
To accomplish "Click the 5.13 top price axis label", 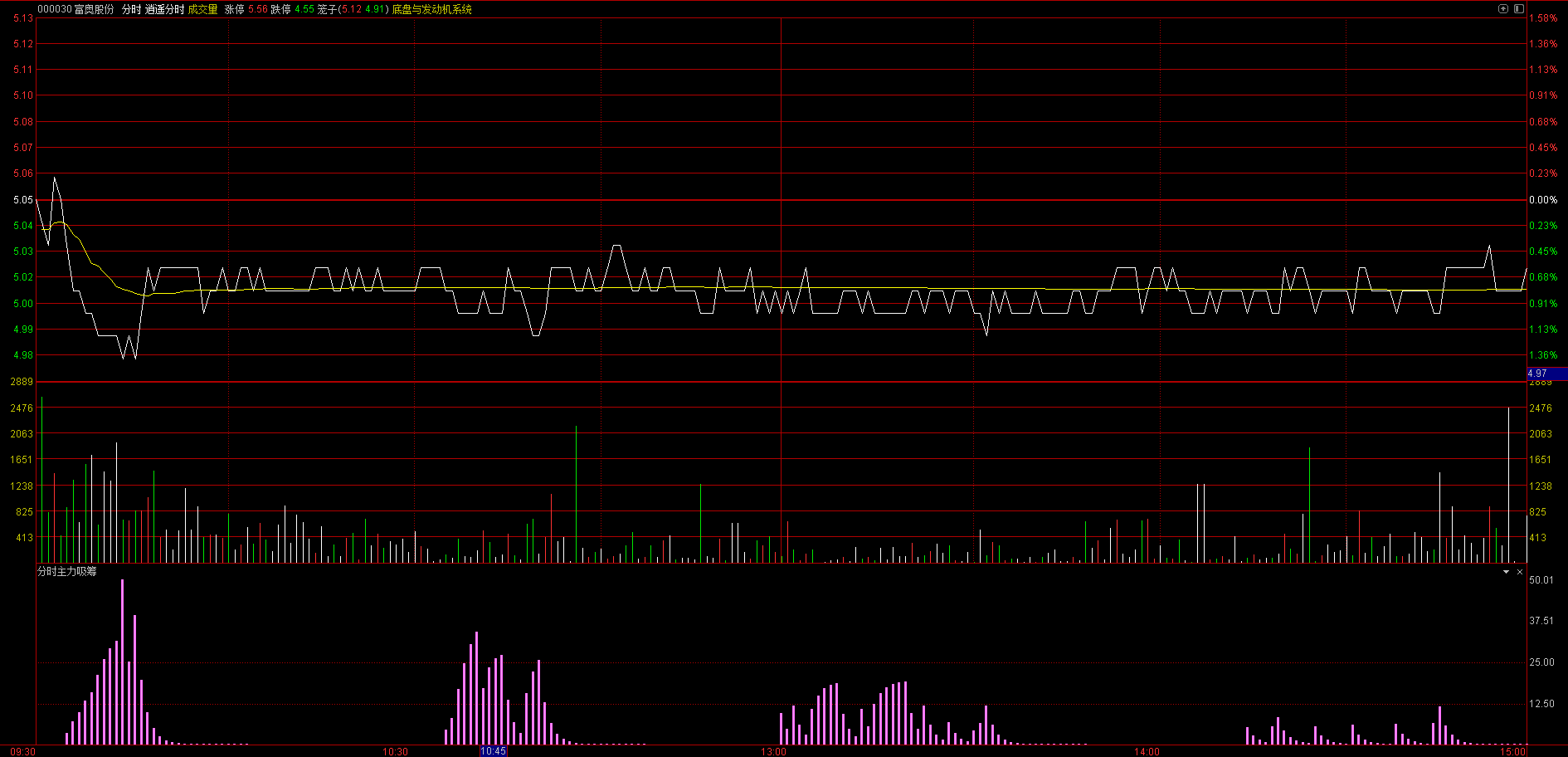I will pos(23,17).
